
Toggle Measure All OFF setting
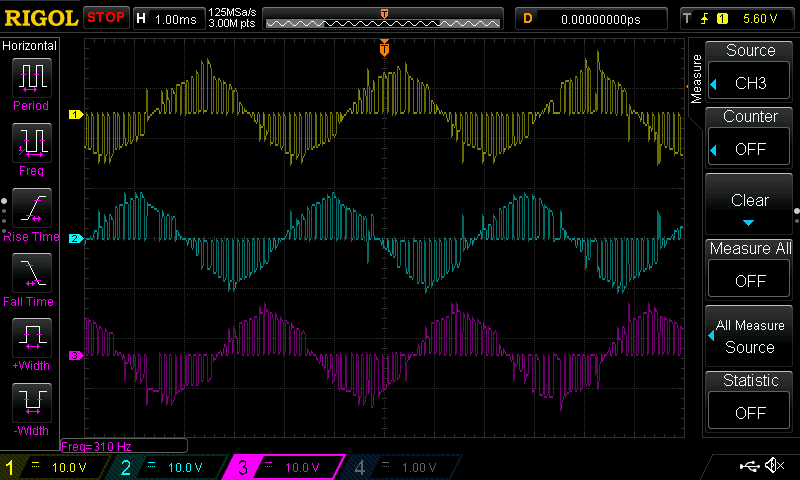click(749, 281)
